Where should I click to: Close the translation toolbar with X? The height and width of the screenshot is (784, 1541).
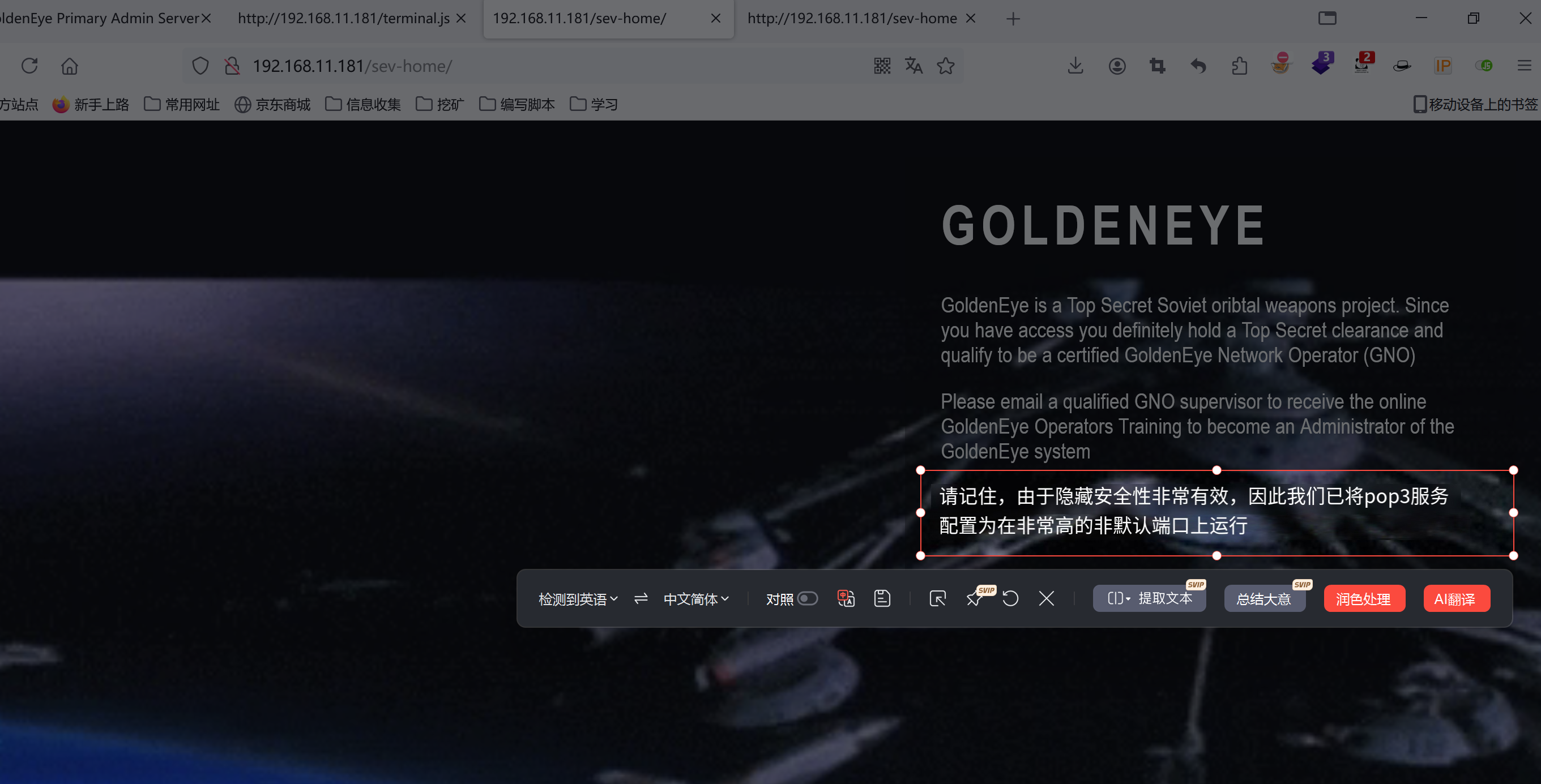(1046, 599)
